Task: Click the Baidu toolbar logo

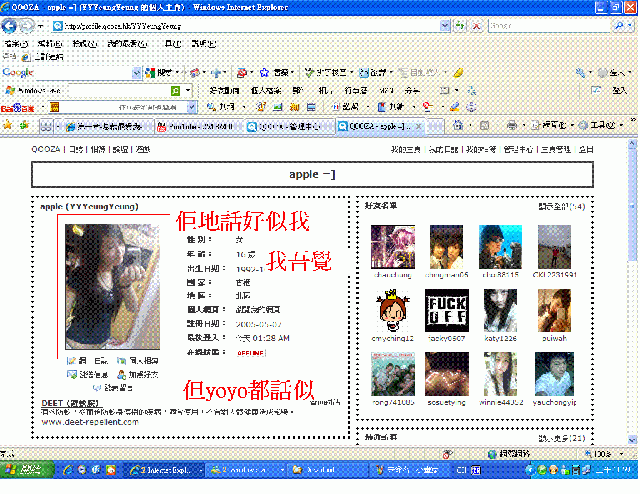Action: (x=18, y=108)
